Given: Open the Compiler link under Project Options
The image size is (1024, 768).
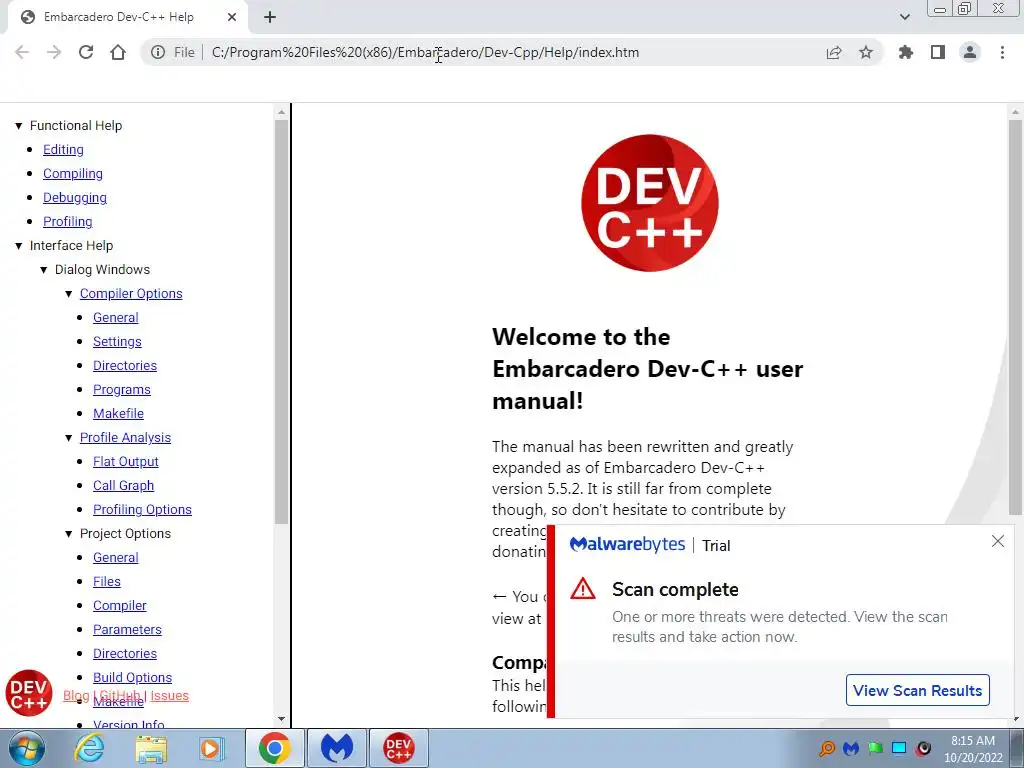Looking at the screenshot, I should coord(120,605).
